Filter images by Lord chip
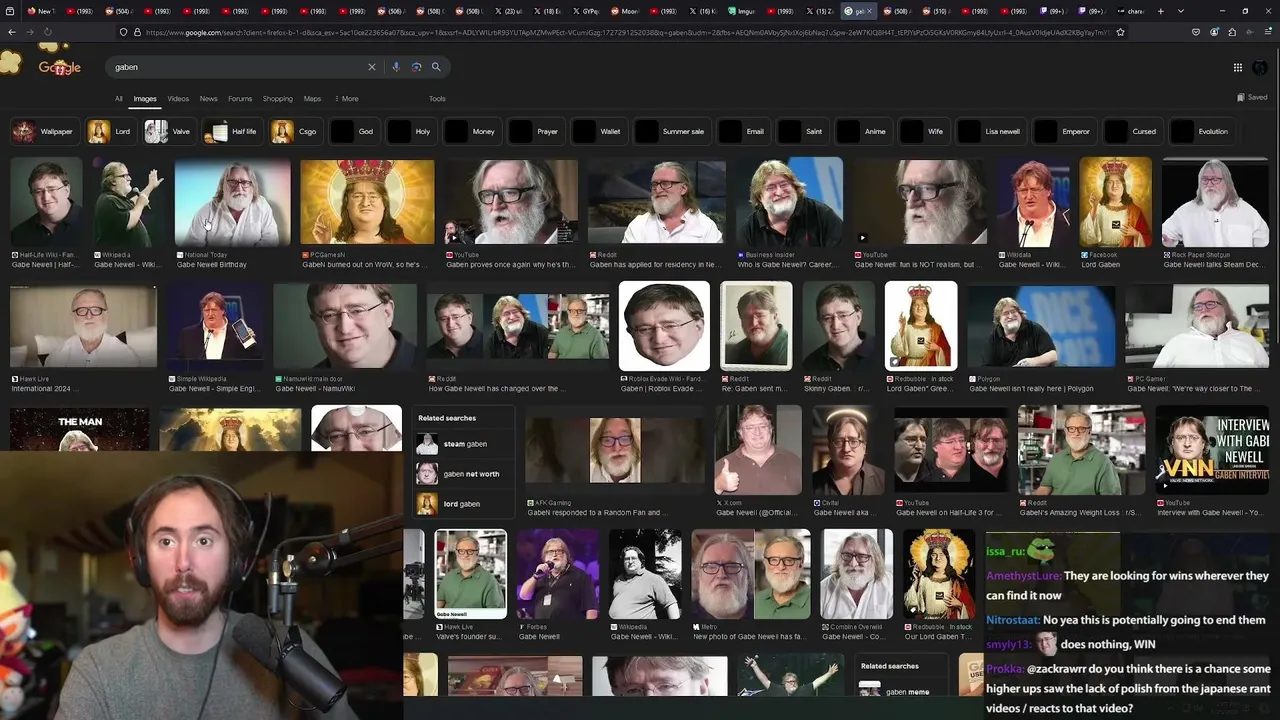Viewport: 1280px width, 720px height. coord(110,132)
